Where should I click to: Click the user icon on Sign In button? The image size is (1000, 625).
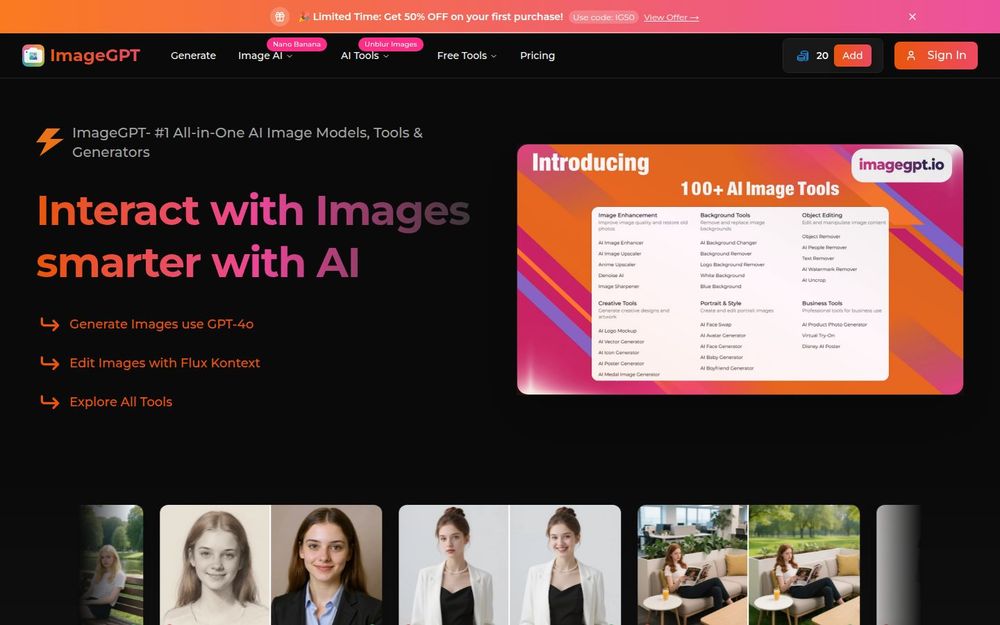909,55
